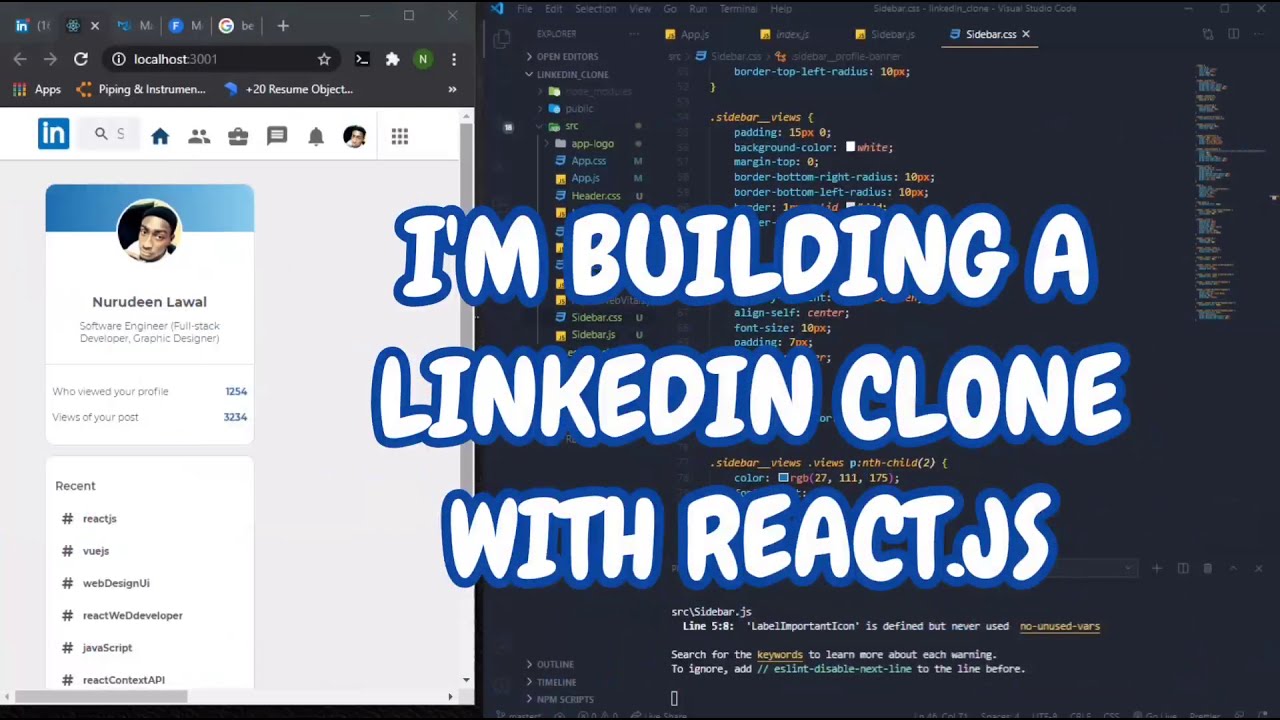Open changes compare icon in editor toolbar
Image resolution: width=1280 pixels, height=720 pixels.
pyautogui.click(x=1208, y=34)
